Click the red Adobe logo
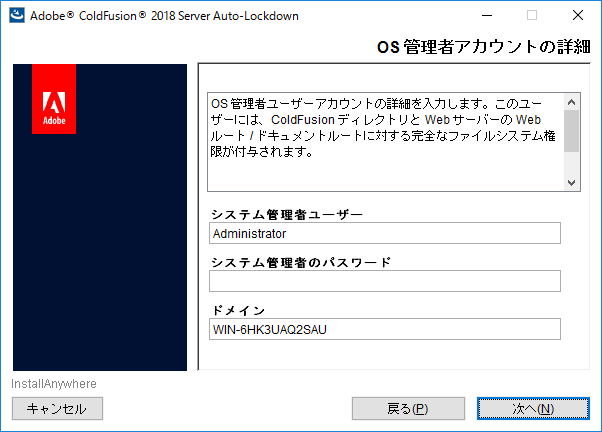This screenshot has width=602, height=432. [x=54, y=99]
